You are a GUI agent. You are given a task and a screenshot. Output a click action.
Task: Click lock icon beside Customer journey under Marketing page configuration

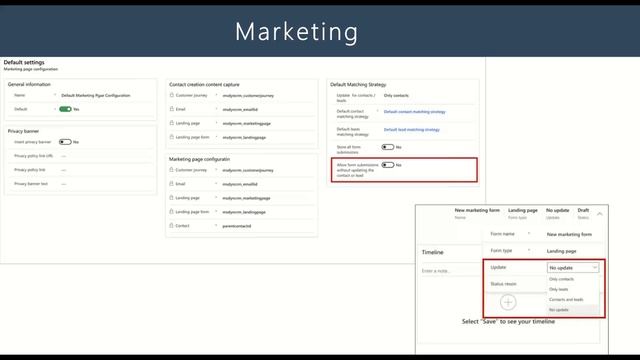(171, 170)
